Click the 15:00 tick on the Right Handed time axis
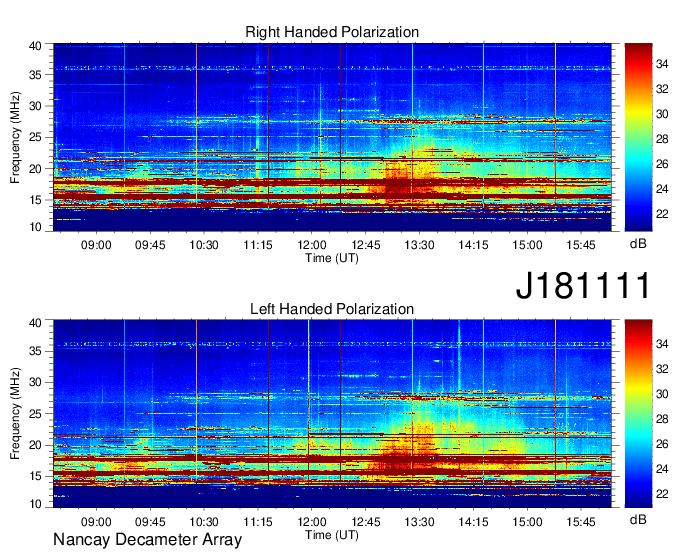The image size is (680, 552). [527, 245]
